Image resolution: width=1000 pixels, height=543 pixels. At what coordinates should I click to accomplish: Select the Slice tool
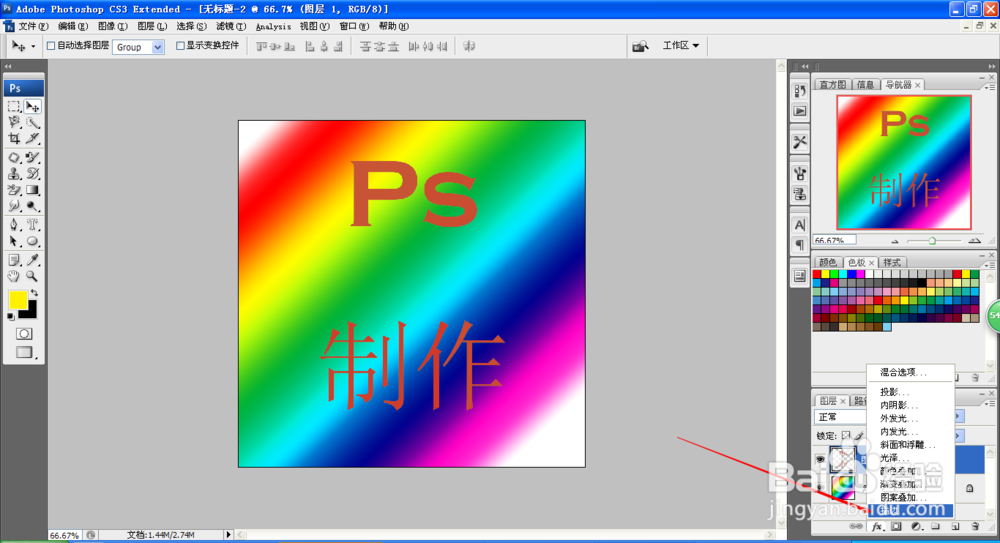pos(33,138)
